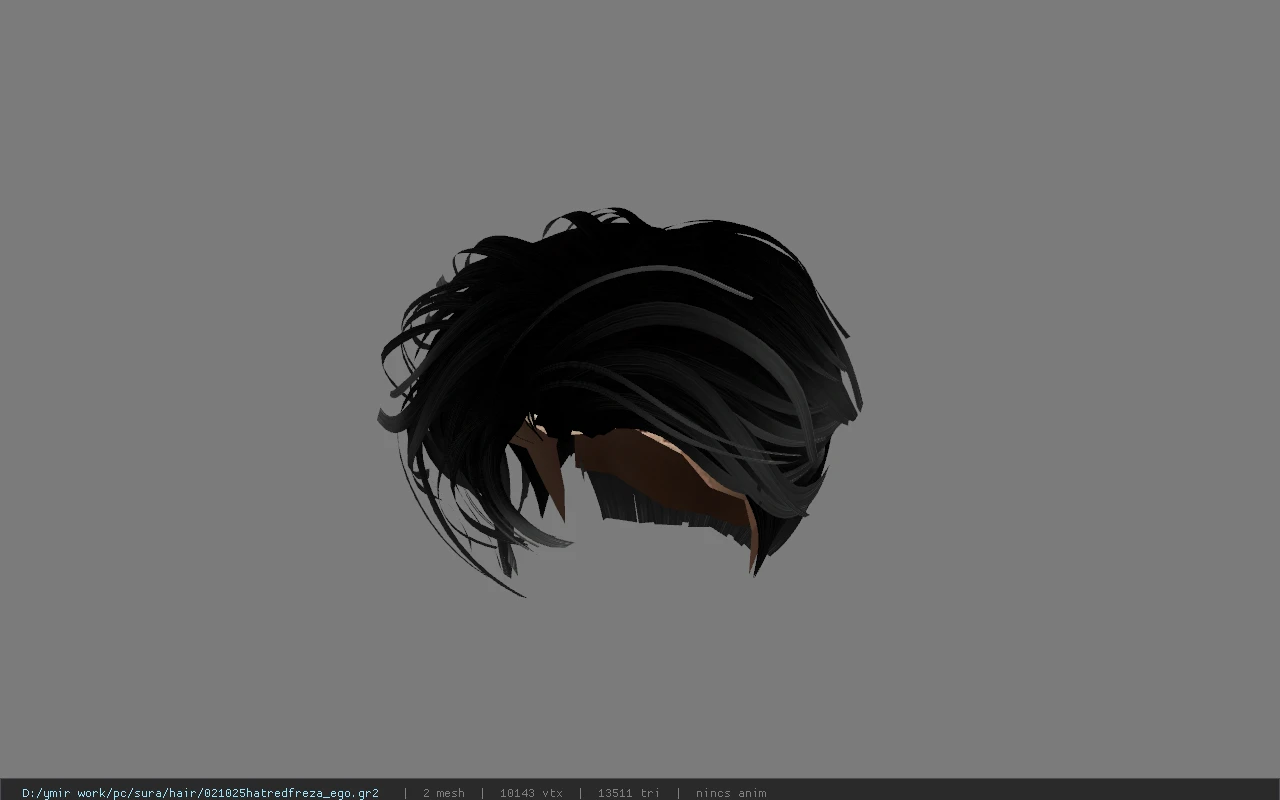Image resolution: width=1280 pixels, height=800 pixels.
Task: Click the '13511 tri' triangle count
Action: point(628,793)
